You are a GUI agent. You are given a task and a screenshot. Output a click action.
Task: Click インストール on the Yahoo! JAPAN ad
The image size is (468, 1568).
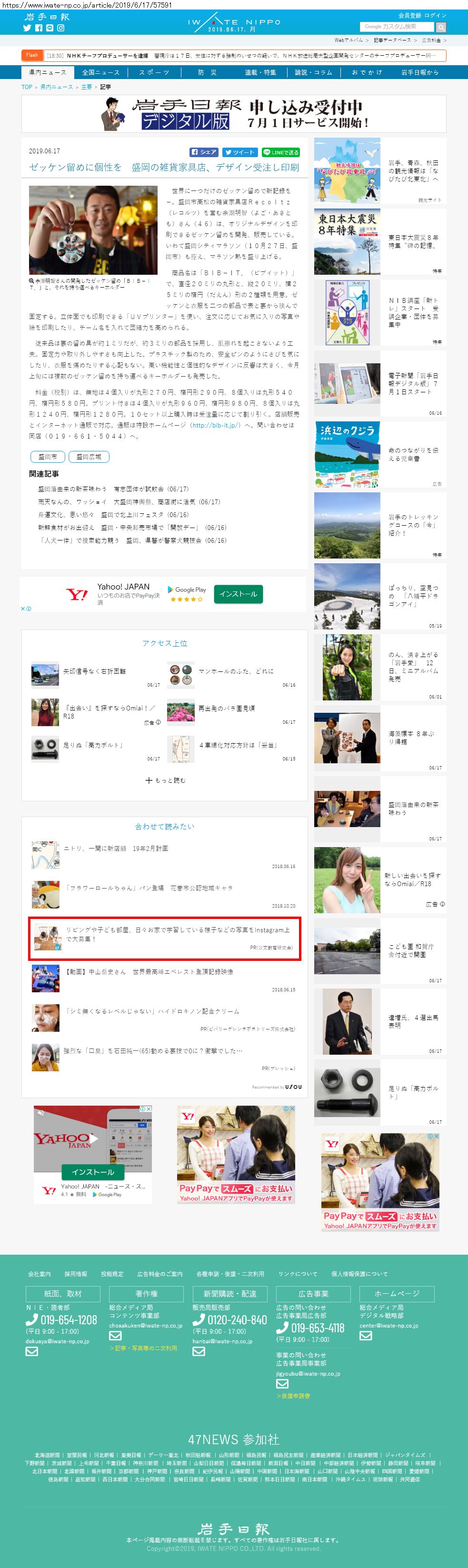click(238, 594)
